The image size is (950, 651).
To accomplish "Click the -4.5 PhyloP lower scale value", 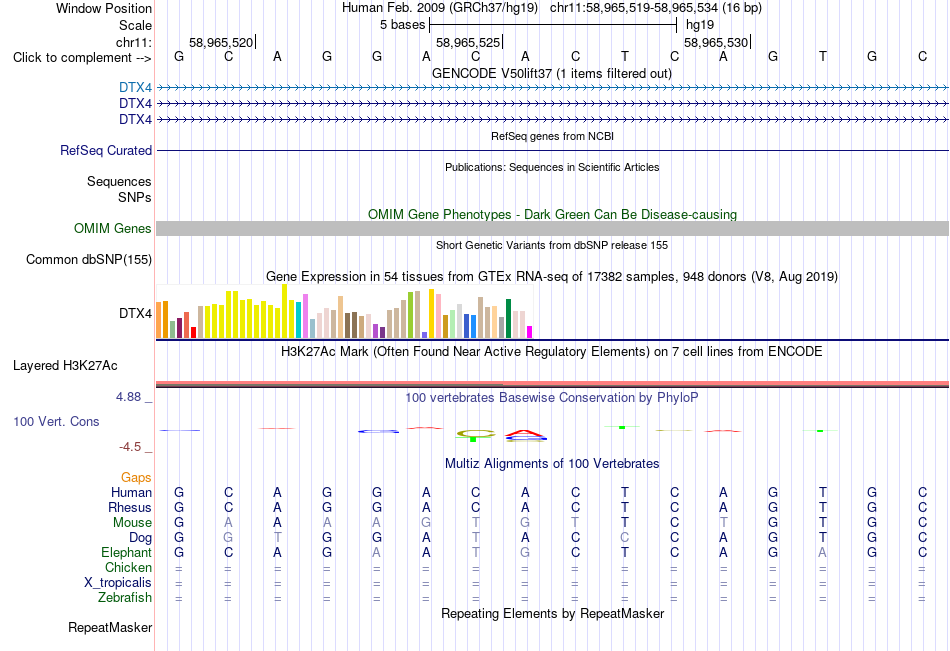I will [x=130, y=447].
